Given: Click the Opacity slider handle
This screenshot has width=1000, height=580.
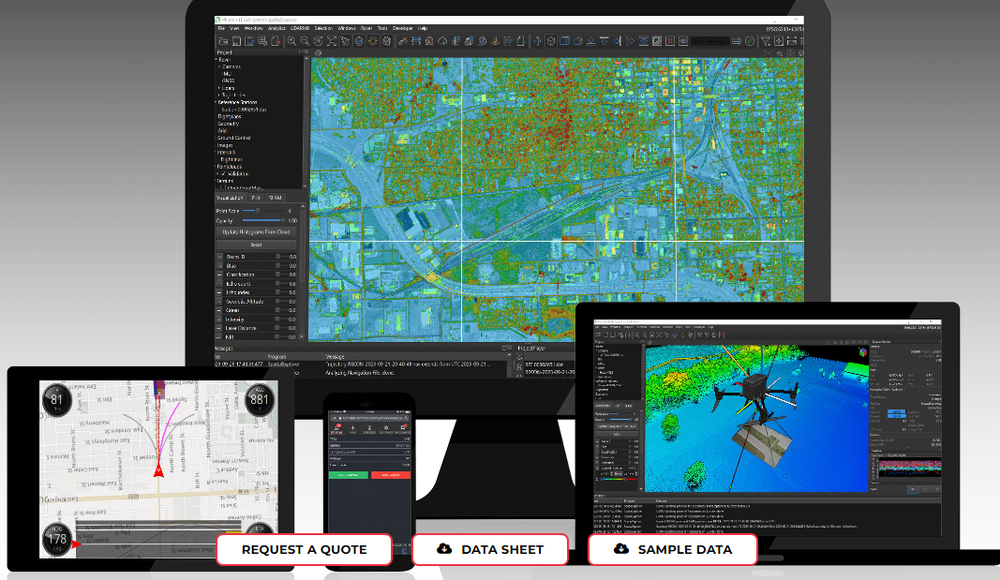Looking at the screenshot, I should (x=284, y=220).
